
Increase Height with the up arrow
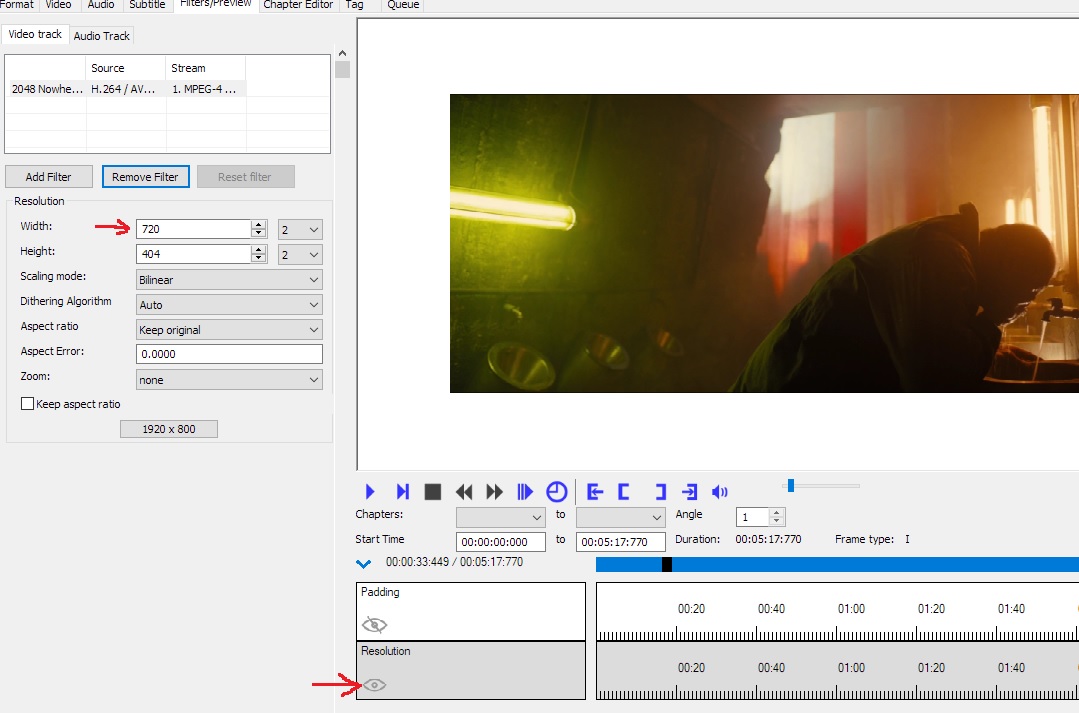coord(259,250)
